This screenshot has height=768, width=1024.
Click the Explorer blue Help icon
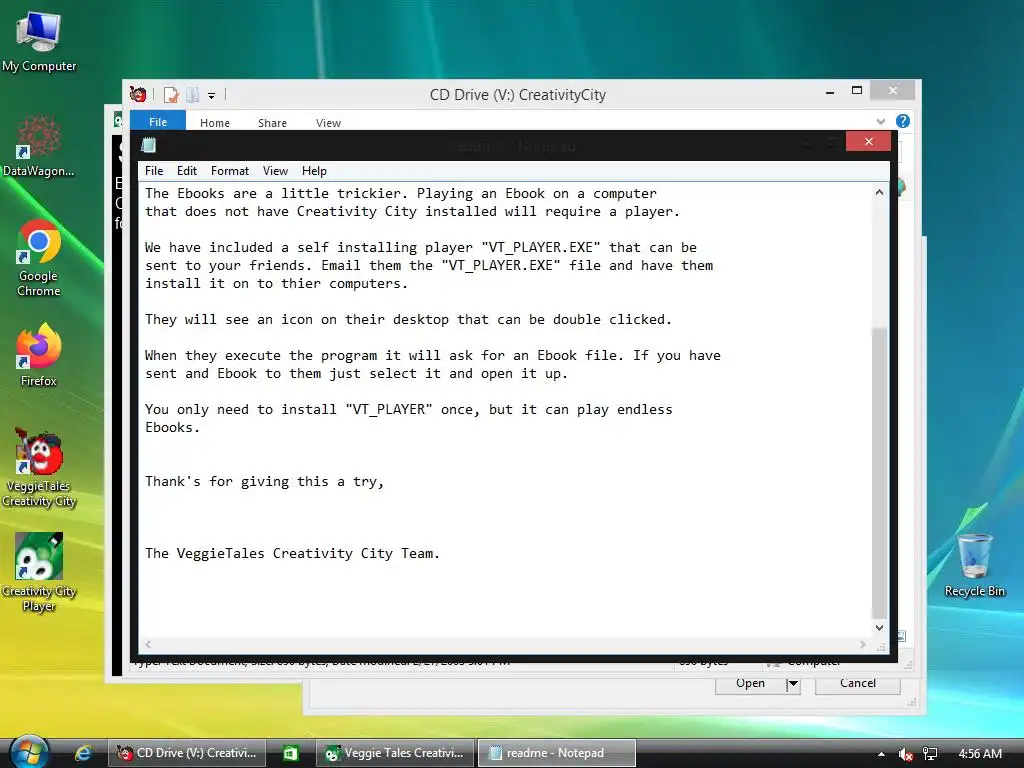(903, 121)
